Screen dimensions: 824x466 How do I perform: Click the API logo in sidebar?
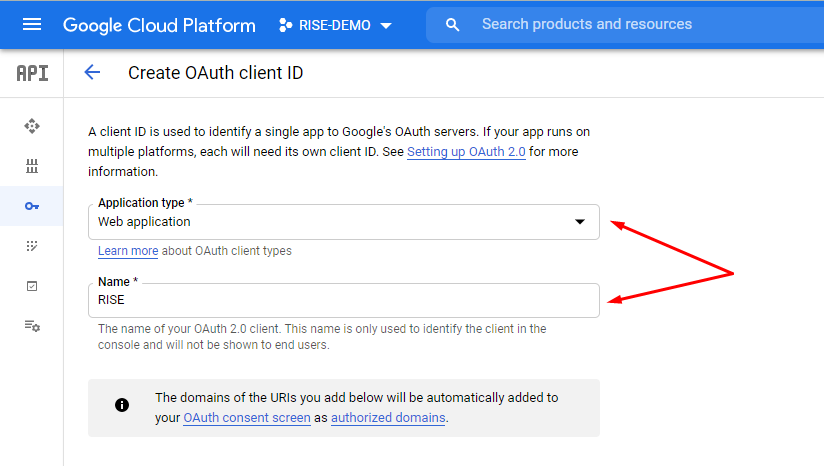(x=32, y=73)
